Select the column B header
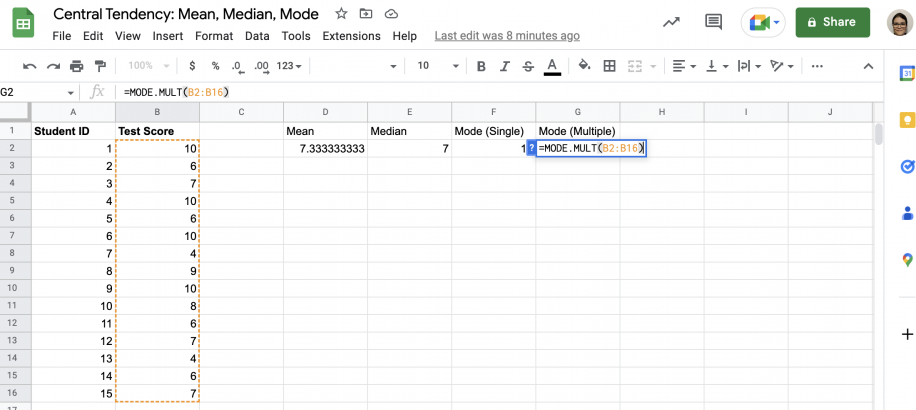This screenshot has width=916, height=410. [x=158, y=112]
